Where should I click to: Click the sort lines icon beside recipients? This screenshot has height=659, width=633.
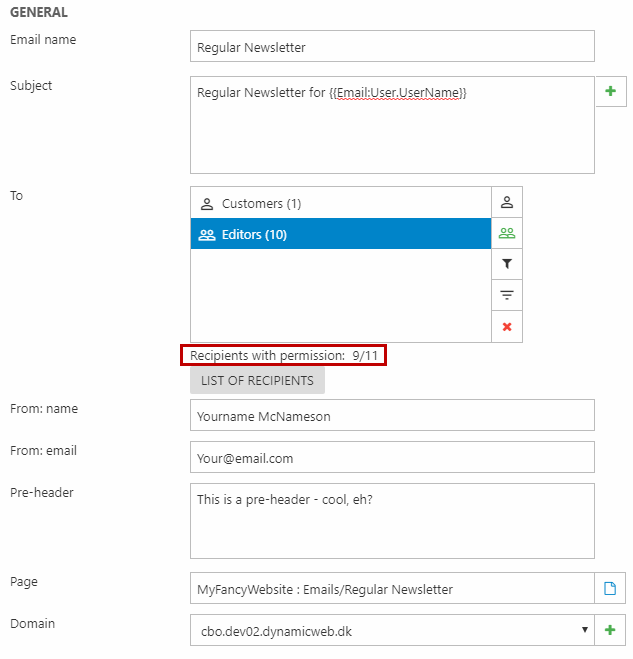click(x=506, y=295)
